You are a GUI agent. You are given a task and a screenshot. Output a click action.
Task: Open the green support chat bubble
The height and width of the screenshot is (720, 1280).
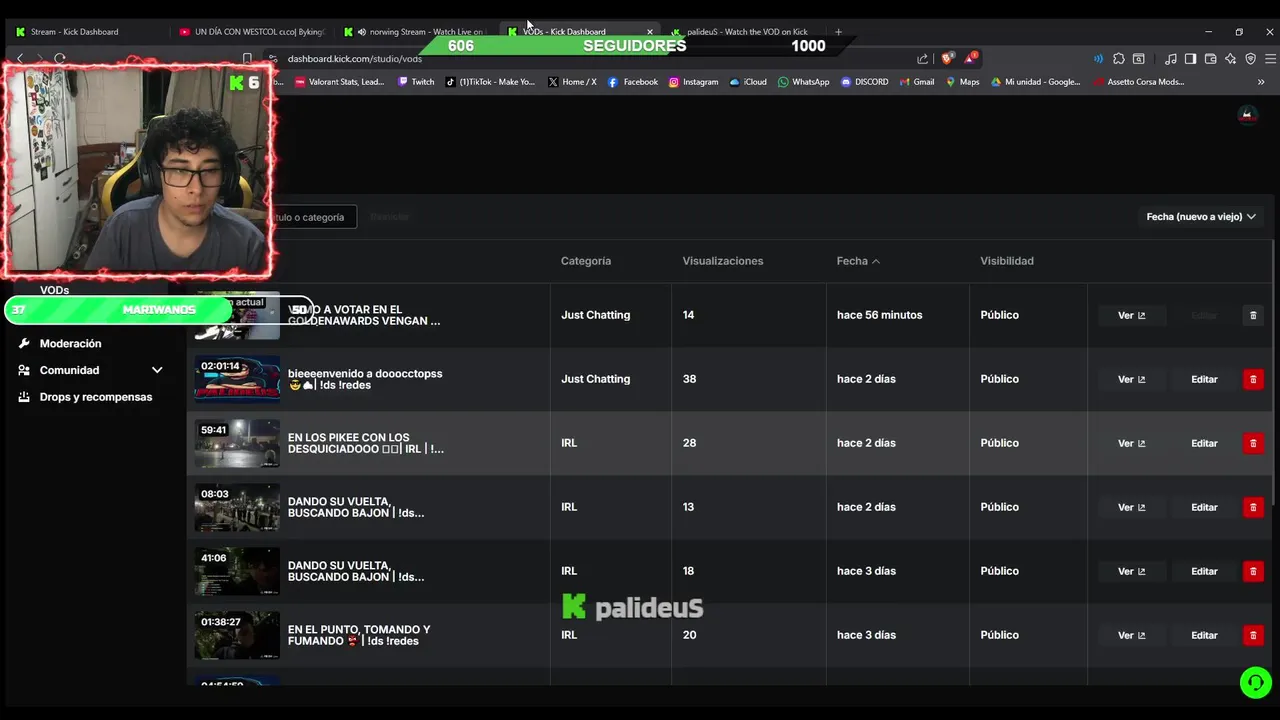[1255, 682]
